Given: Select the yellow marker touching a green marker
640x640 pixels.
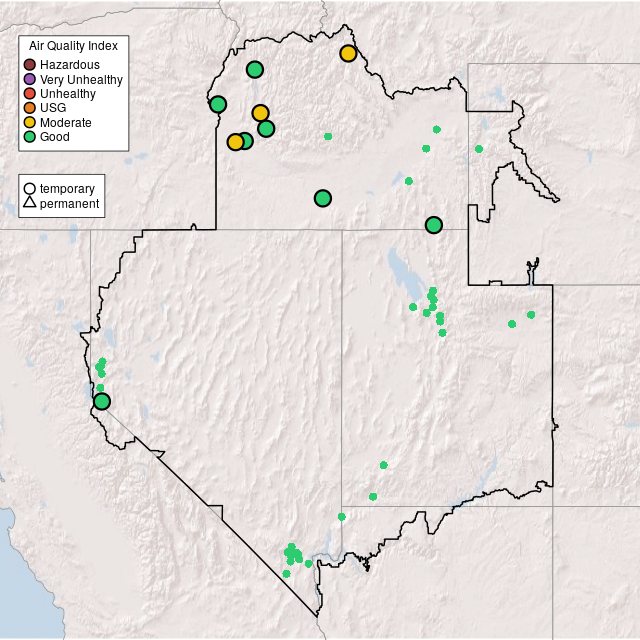Looking at the screenshot, I should click(x=235, y=142).
